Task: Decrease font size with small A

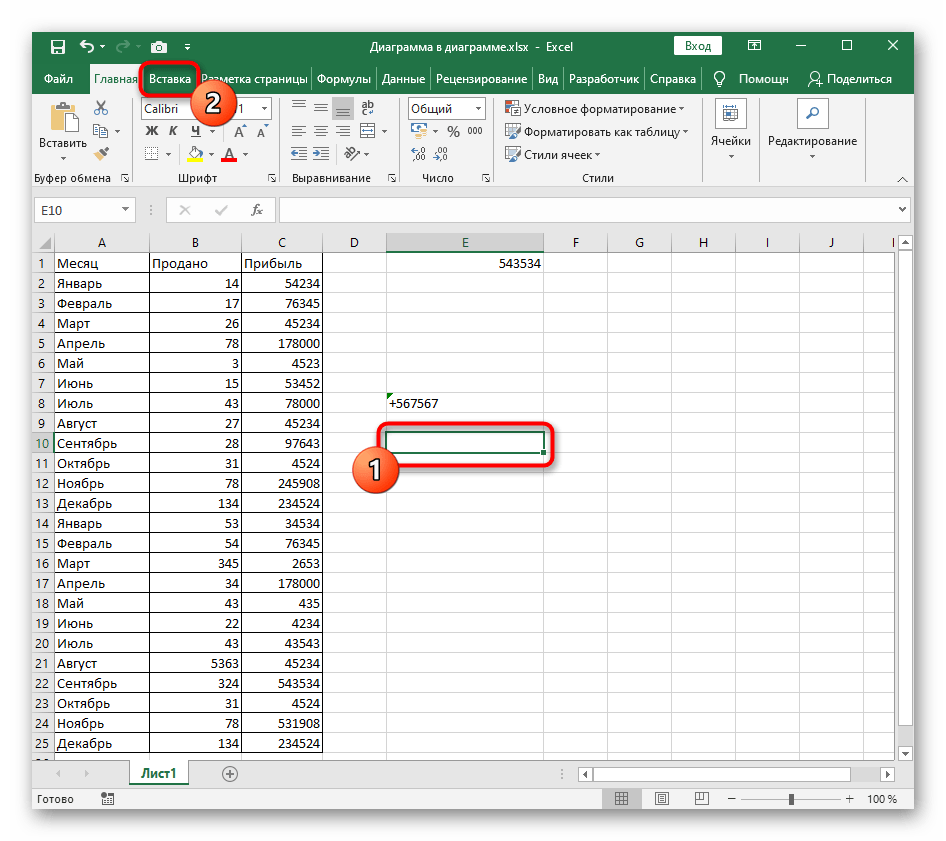Action: click(262, 132)
